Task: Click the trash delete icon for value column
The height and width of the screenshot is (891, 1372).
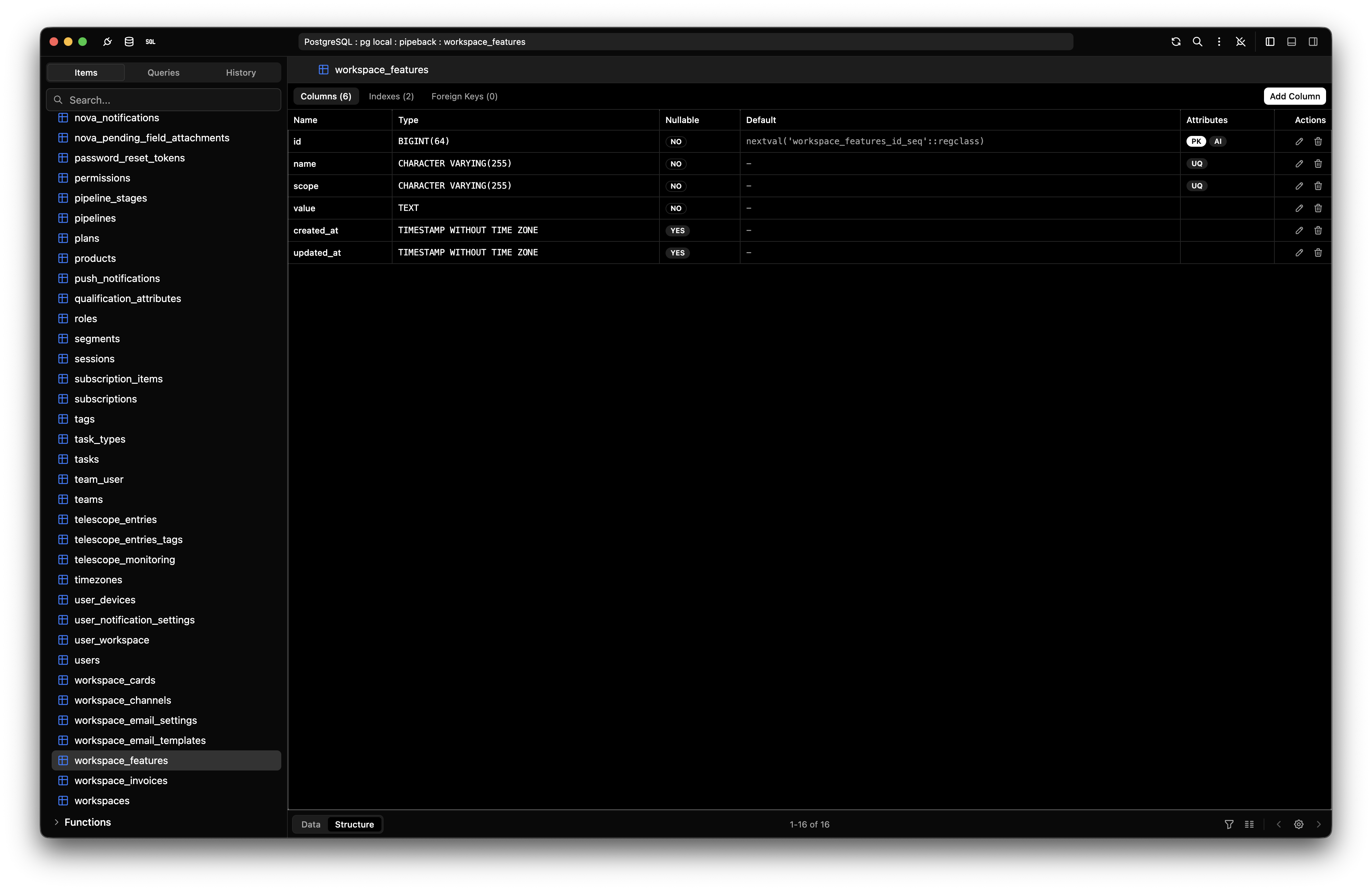Action: (1318, 208)
